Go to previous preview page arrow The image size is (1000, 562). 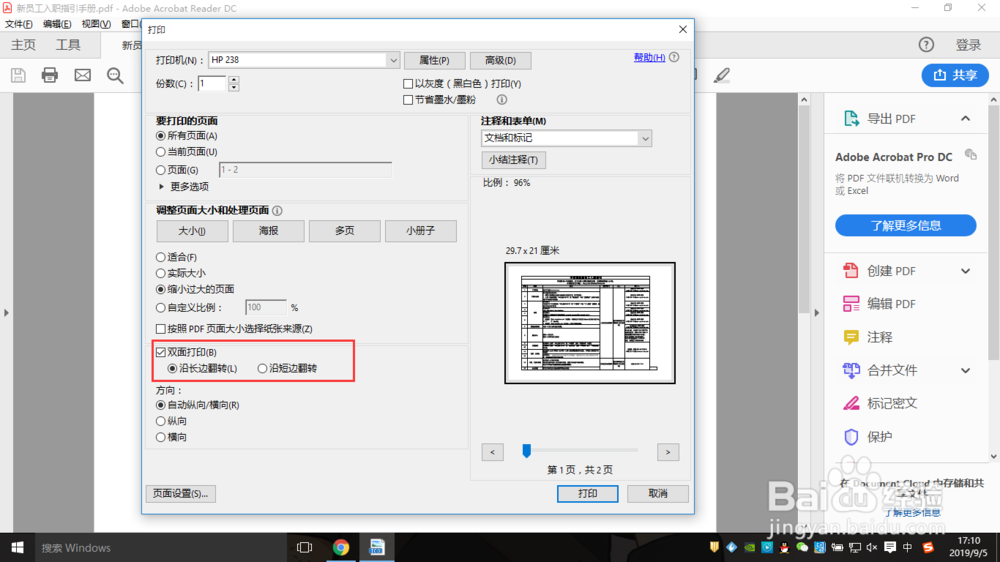[492, 452]
